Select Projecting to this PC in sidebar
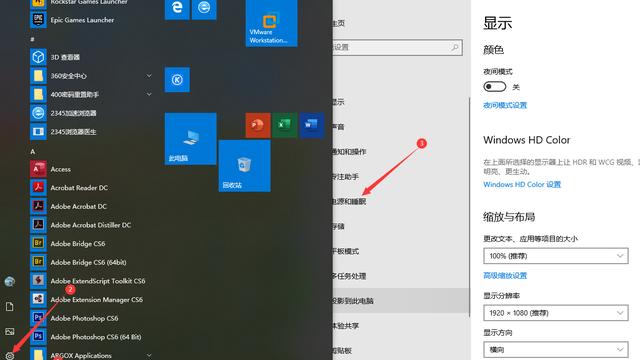 (401, 301)
